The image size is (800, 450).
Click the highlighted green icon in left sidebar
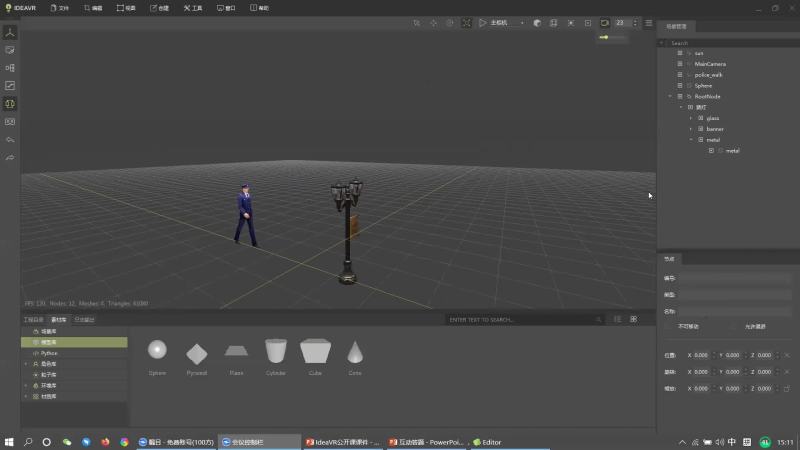point(10,104)
